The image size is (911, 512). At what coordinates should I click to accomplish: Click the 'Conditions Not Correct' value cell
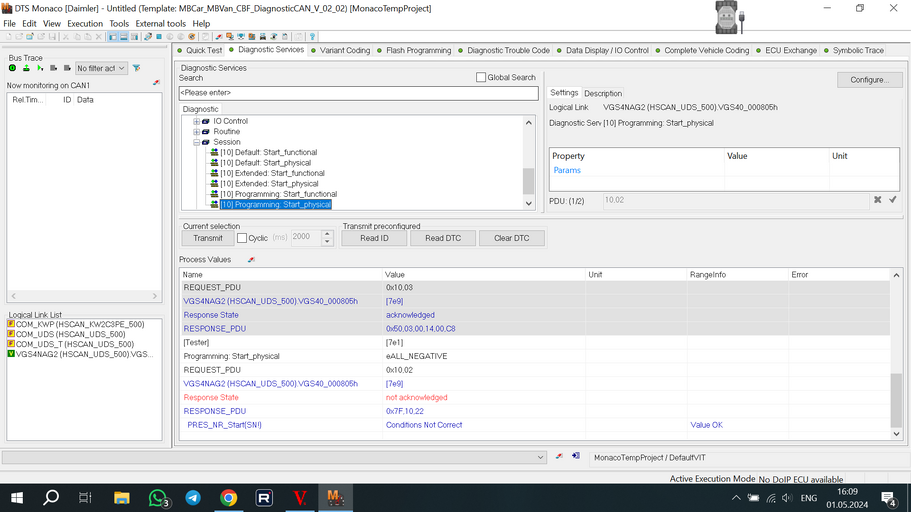pos(424,425)
